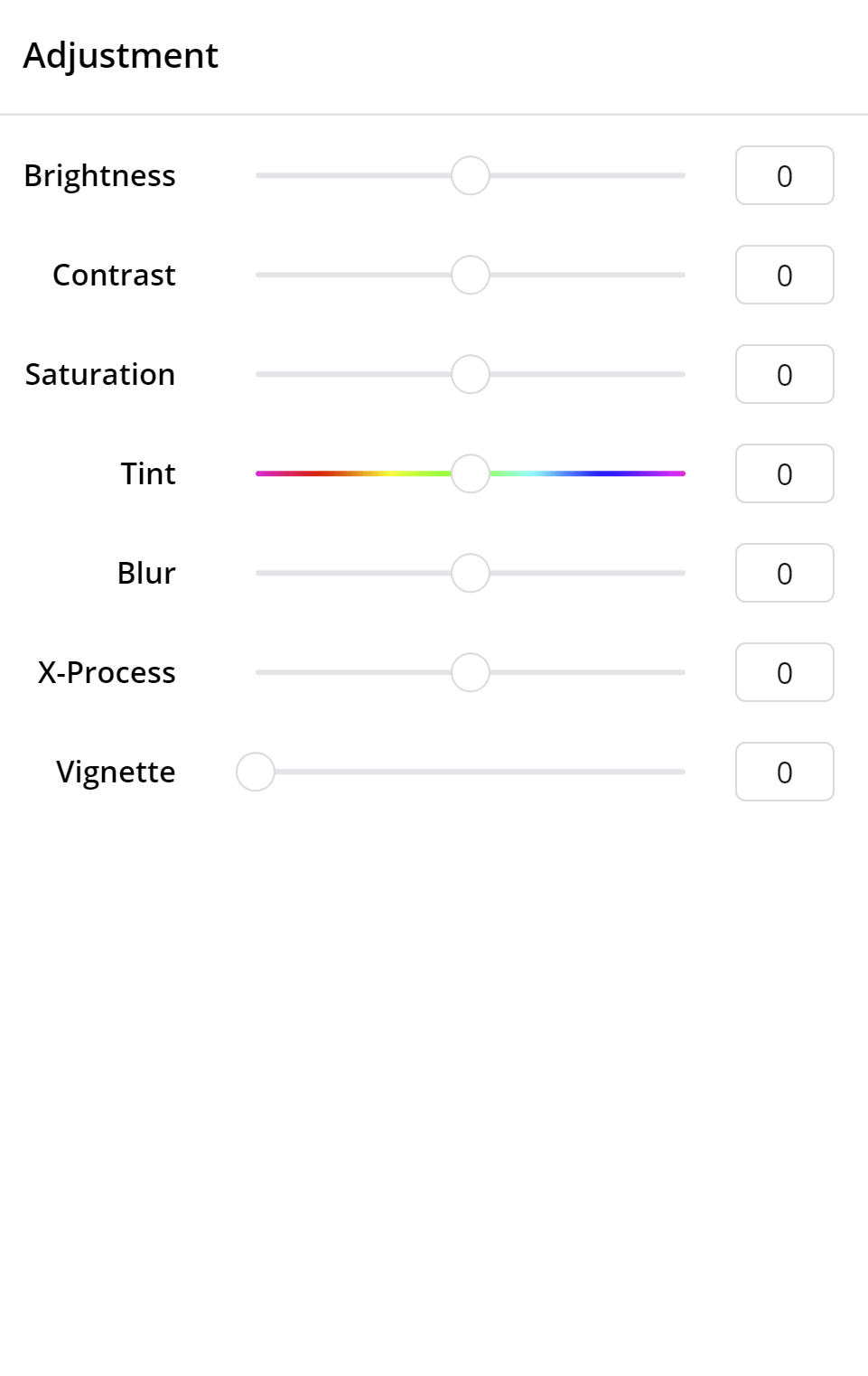Click the Saturation slider handle
The height and width of the screenshot is (1376, 868).
pos(471,374)
